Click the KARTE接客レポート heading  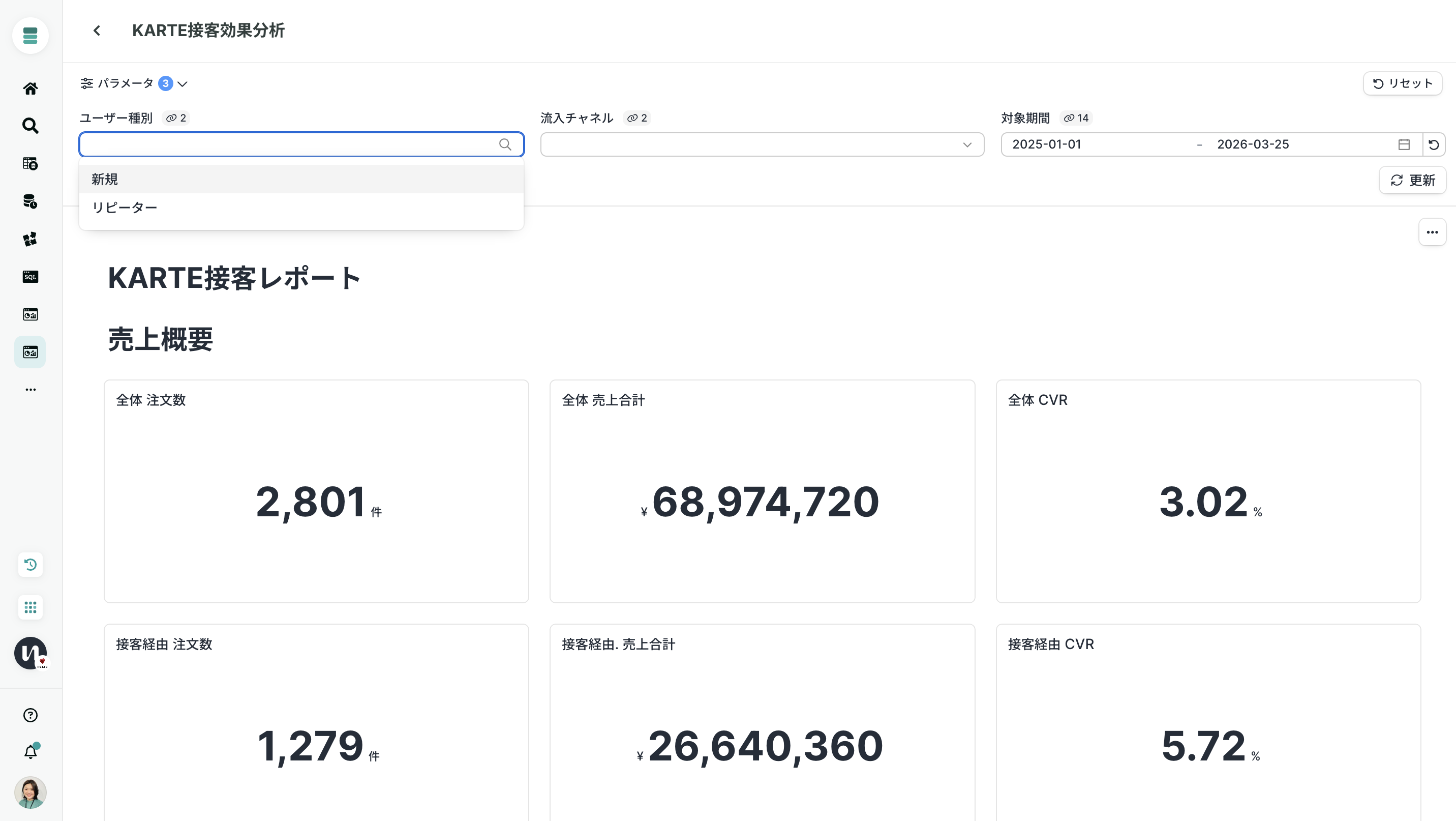pos(234,278)
